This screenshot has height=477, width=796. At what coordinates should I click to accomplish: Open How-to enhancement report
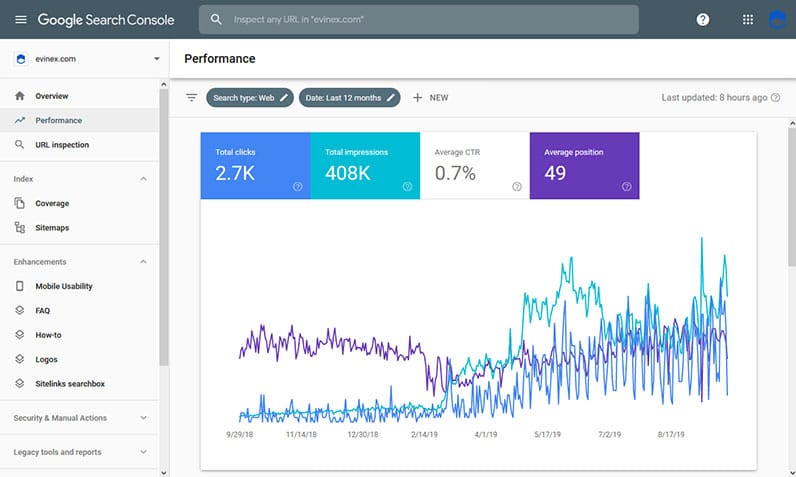coord(79,335)
